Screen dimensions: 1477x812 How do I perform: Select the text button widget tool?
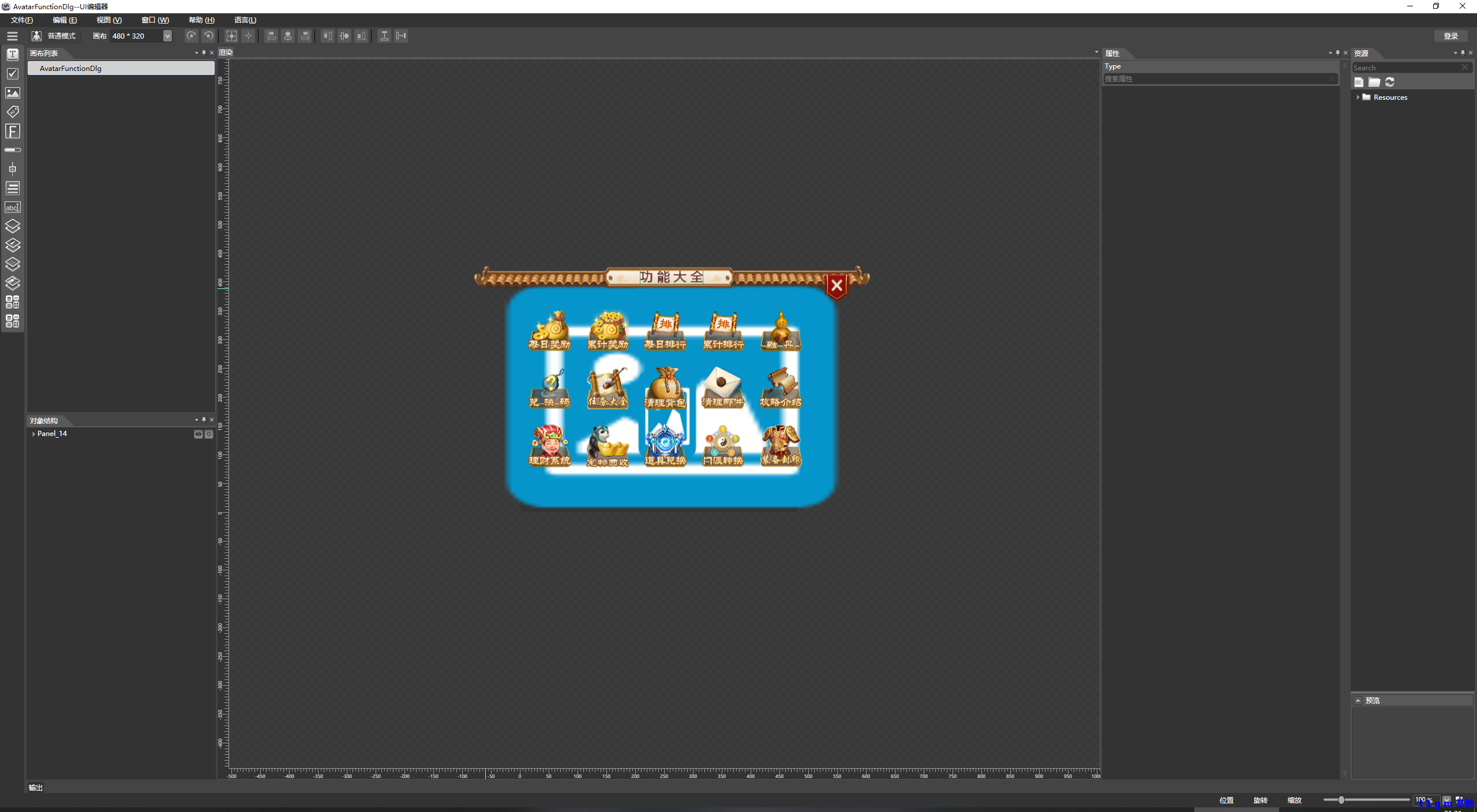[x=13, y=55]
